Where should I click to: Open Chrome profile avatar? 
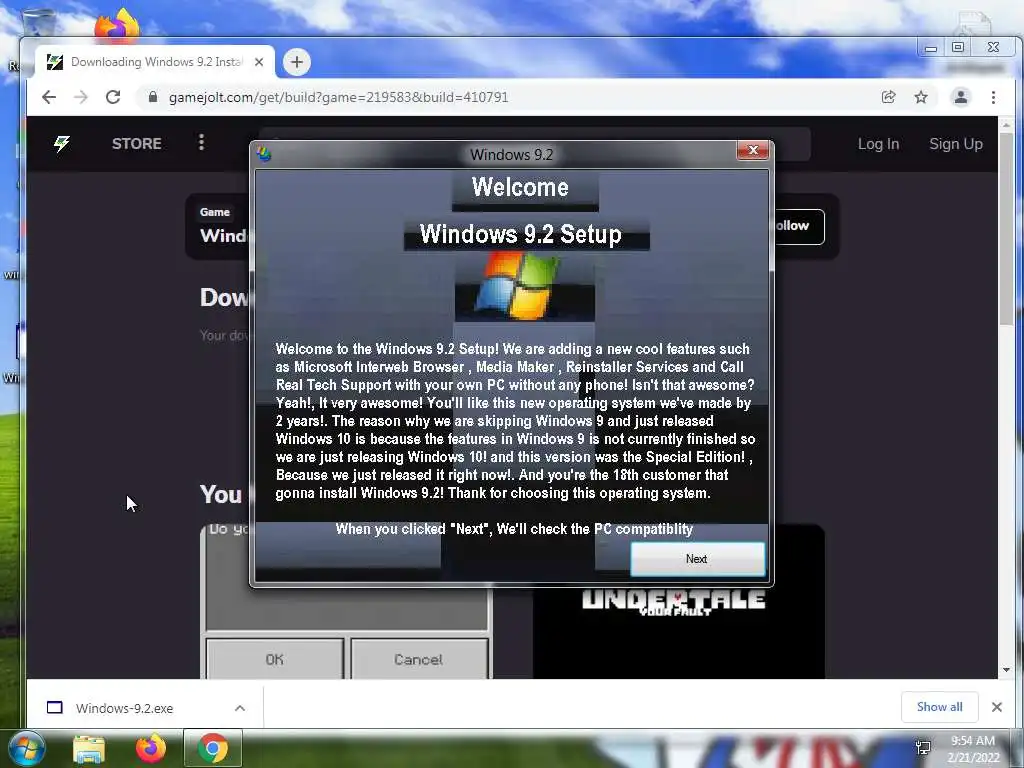click(x=961, y=97)
